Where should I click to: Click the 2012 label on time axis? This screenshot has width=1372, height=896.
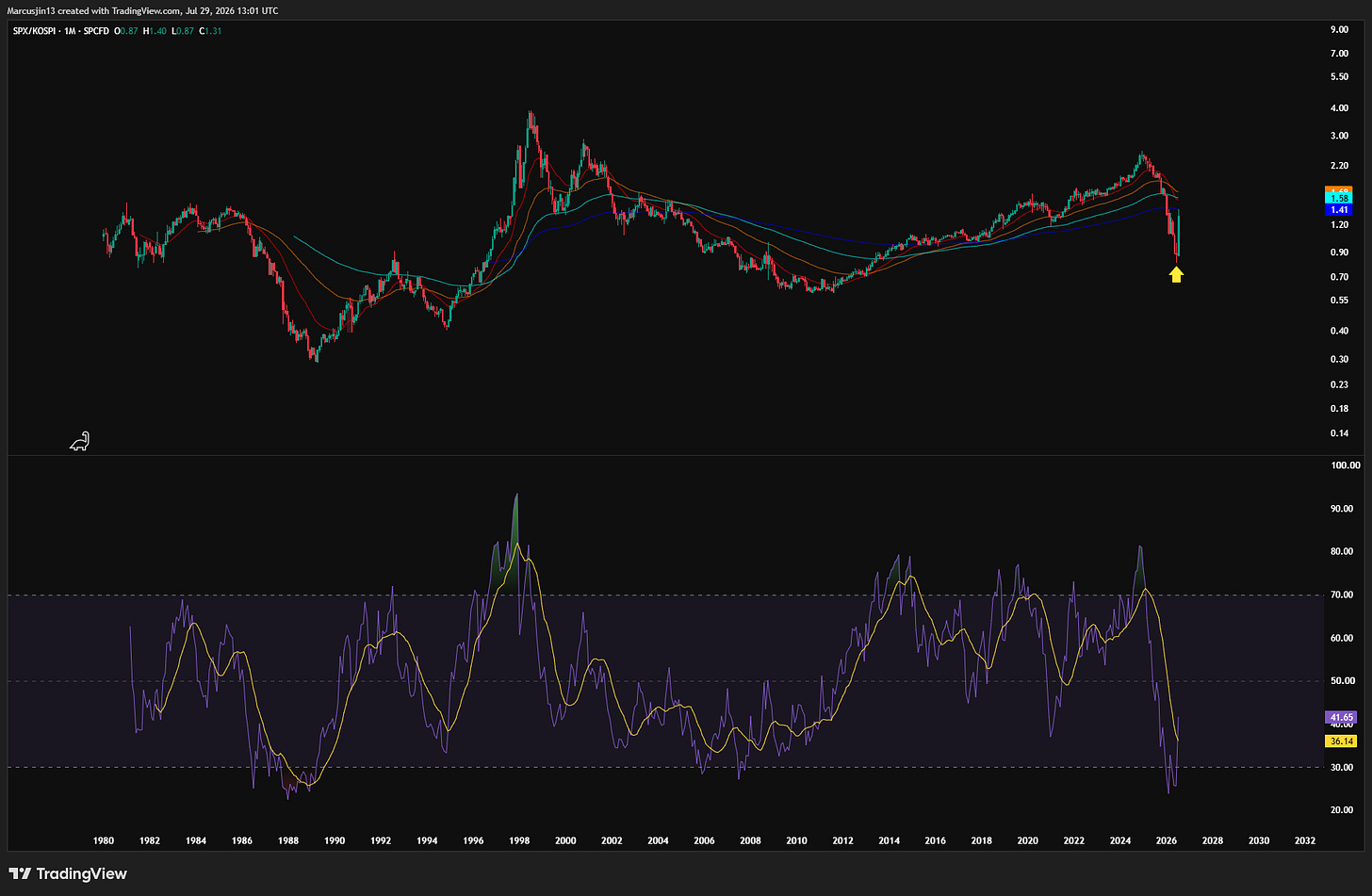842,841
